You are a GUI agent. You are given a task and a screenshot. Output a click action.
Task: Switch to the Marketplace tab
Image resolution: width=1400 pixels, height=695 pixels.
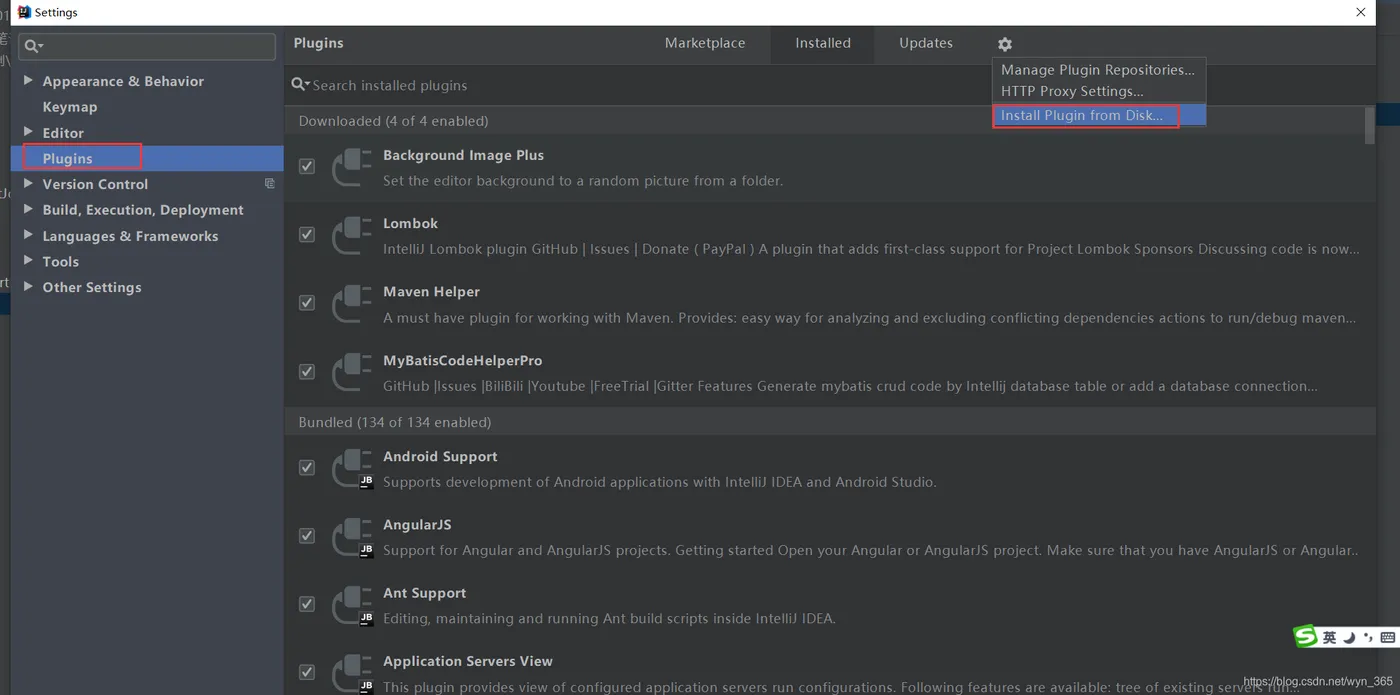705,43
